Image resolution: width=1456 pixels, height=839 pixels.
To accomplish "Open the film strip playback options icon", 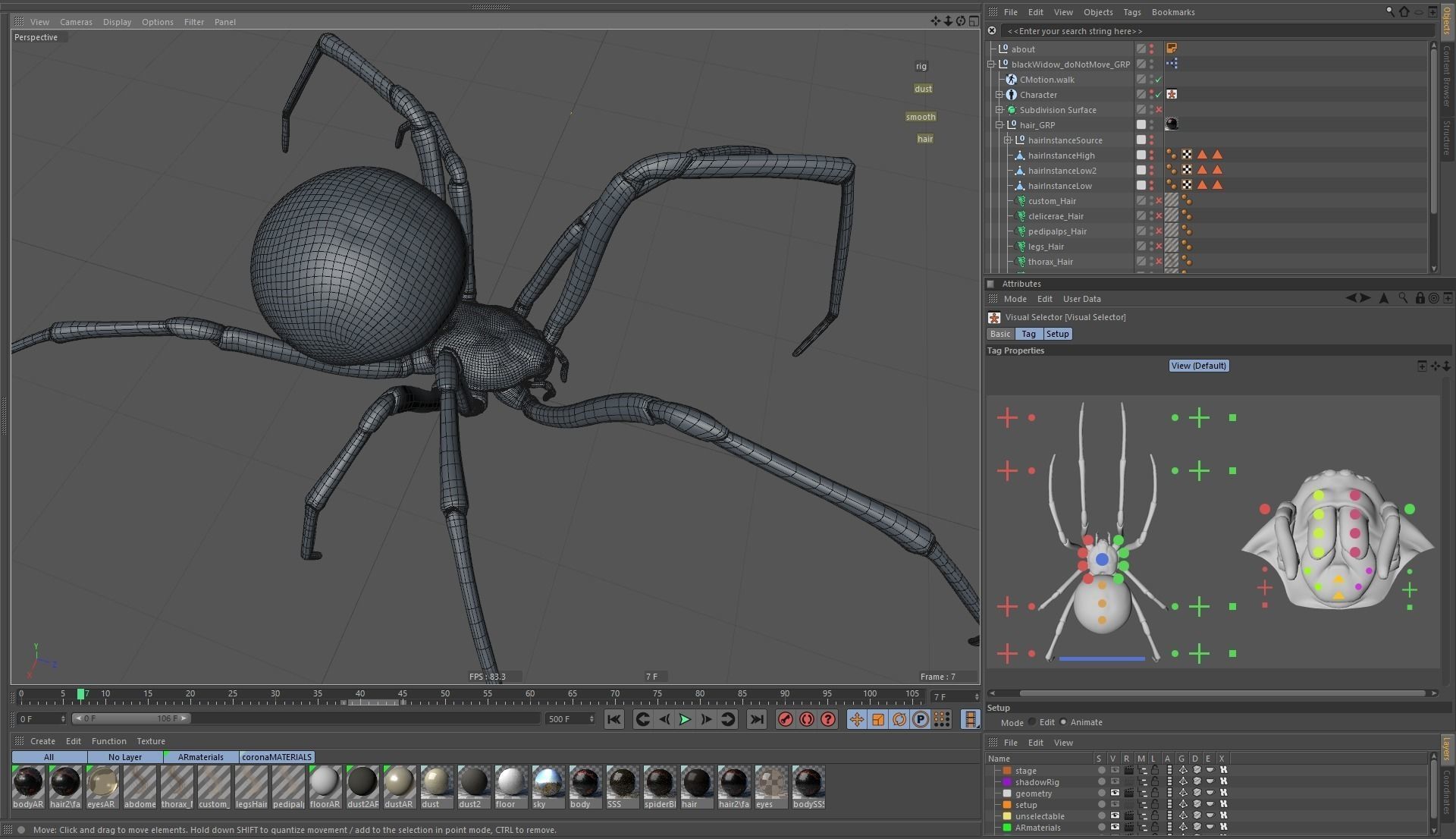I will pyautogui.click(x=970, y=719).
